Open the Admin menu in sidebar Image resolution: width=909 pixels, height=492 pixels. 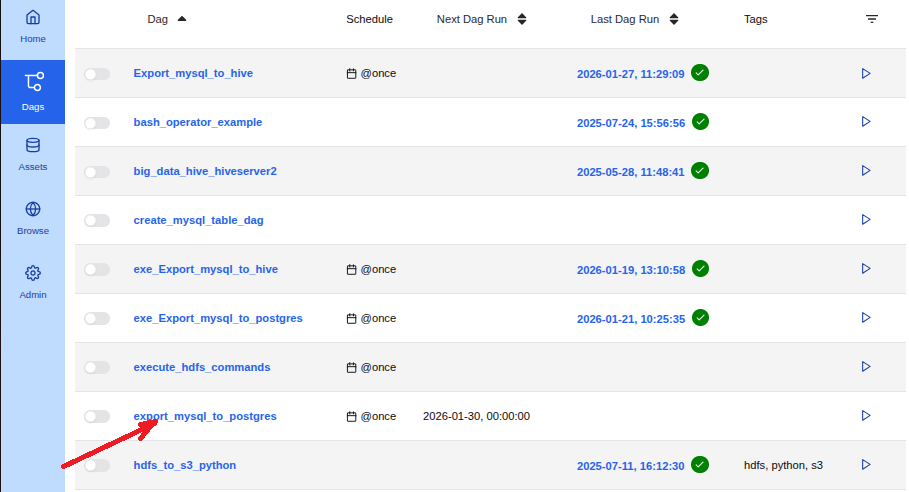tap(33, 282)
